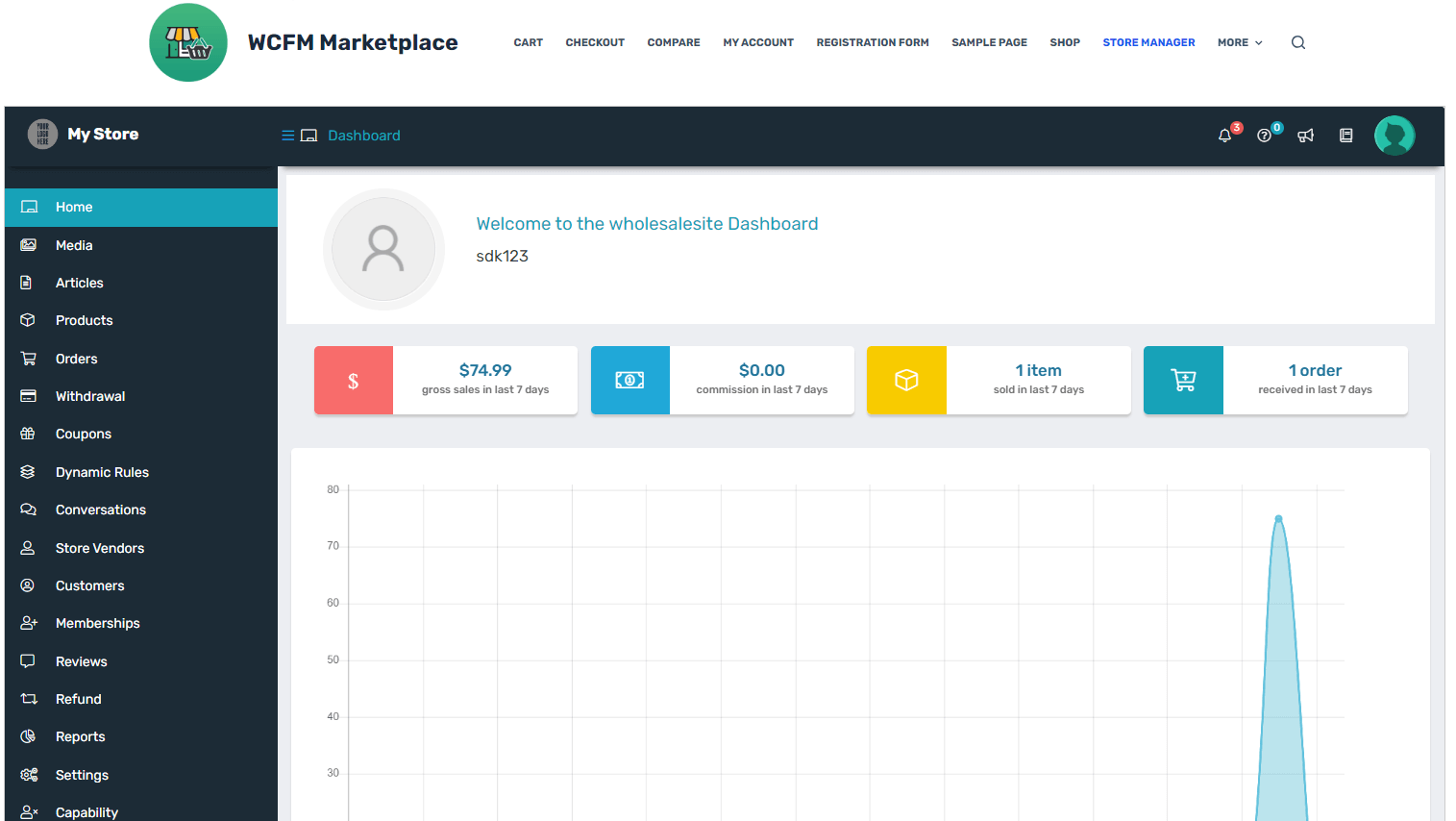The image size is (1456, 821).
Task: Click the Media sidebar icon
Action: (x=28, y=245)
